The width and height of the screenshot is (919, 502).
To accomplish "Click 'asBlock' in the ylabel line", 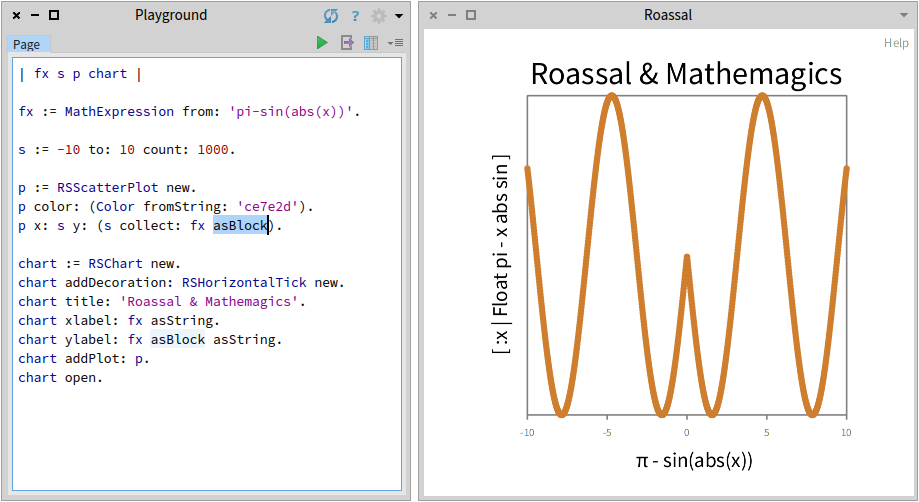I will click(x=178, y=340).
